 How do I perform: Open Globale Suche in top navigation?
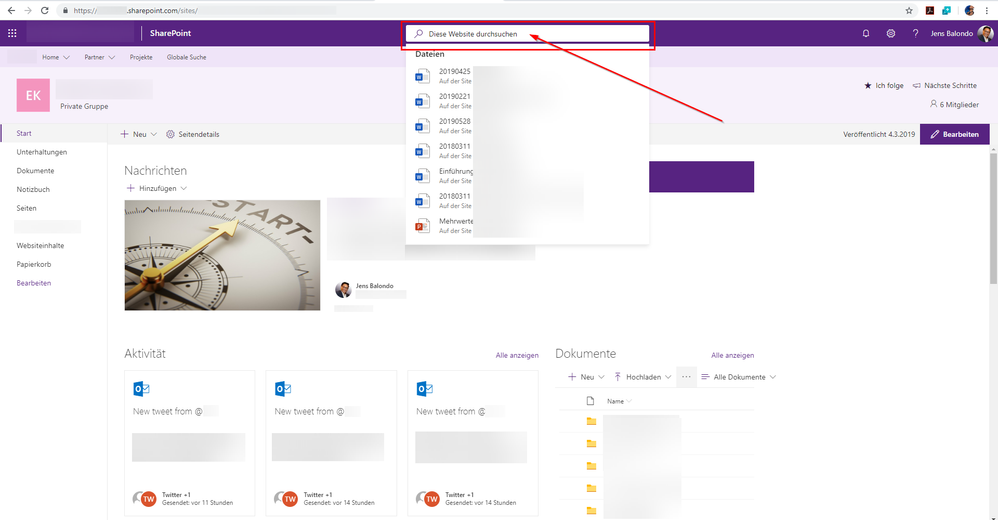click(x=186, y=57)
